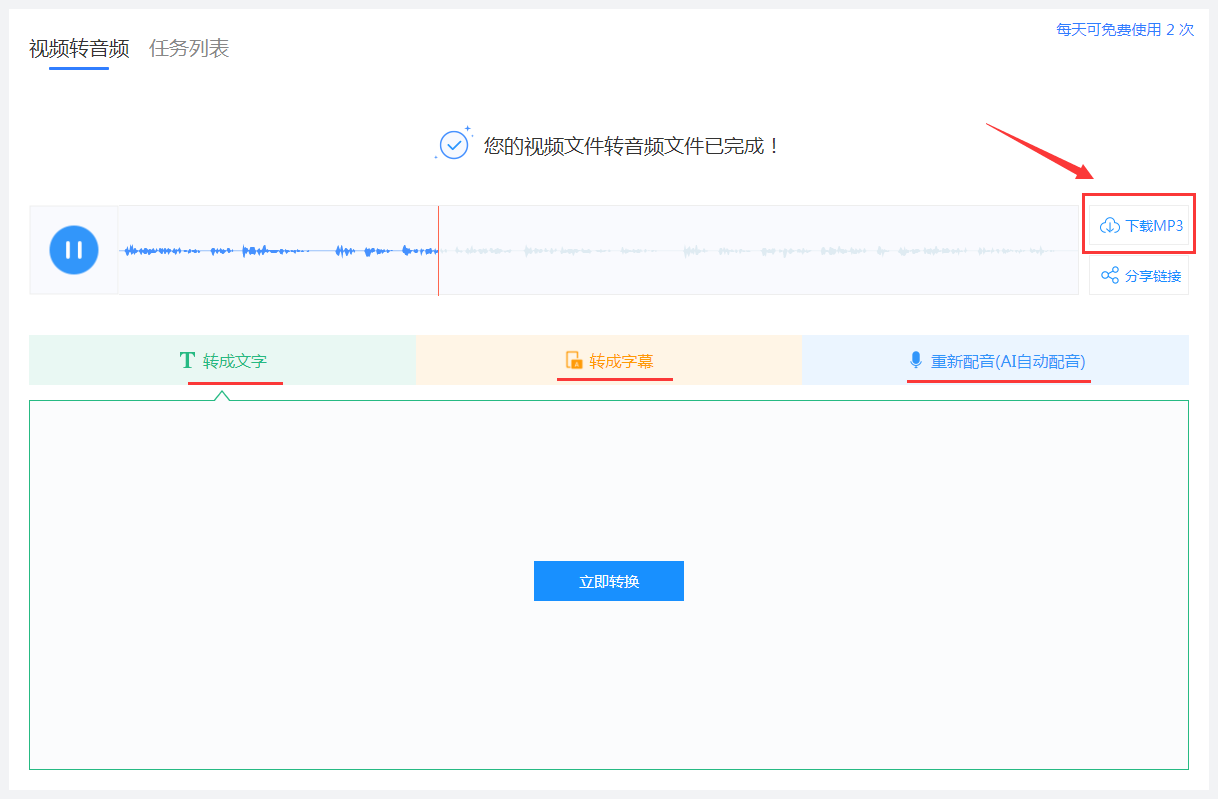Click the red playhead marker on the waveform
The height and width of the screenshot is (799, 1218).
click(438, 250)
